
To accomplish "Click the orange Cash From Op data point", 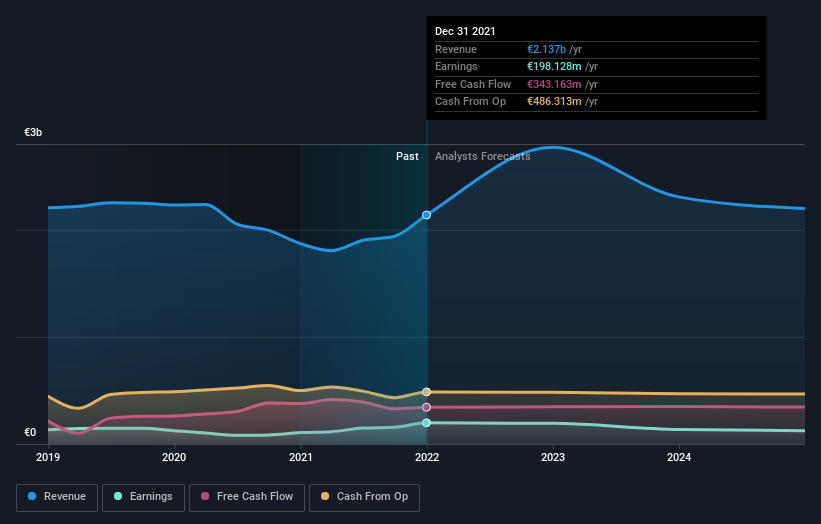I will coord(427,392).
